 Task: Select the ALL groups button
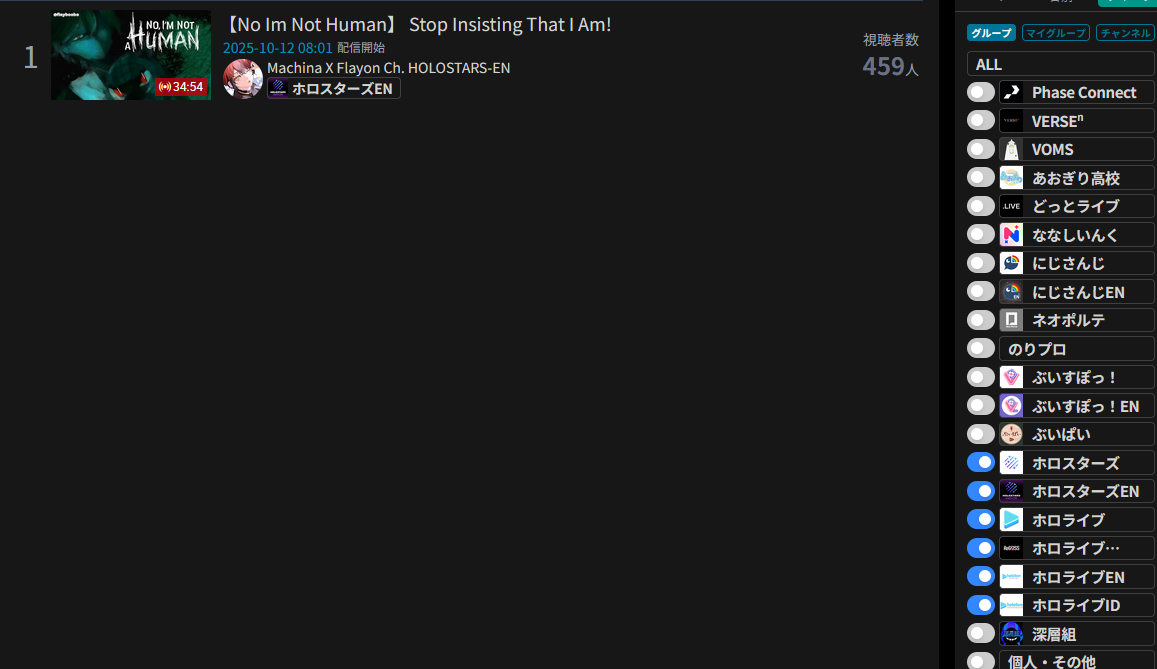tap(1060, 64)
